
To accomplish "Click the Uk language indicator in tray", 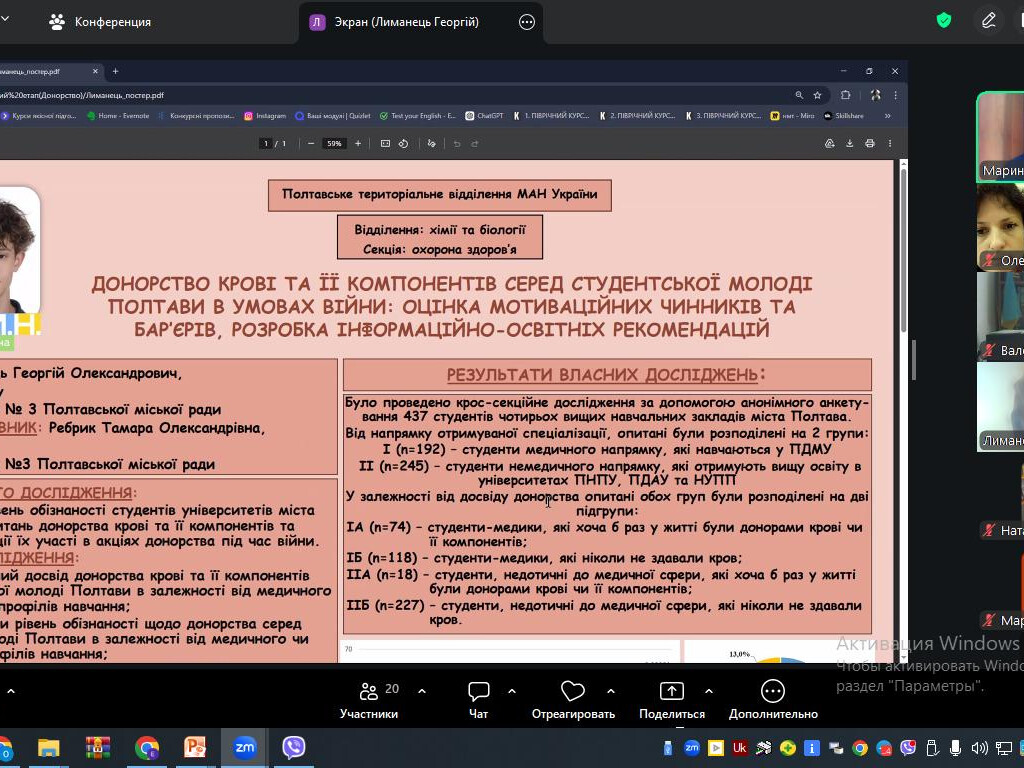I will (x=739, y=748).
